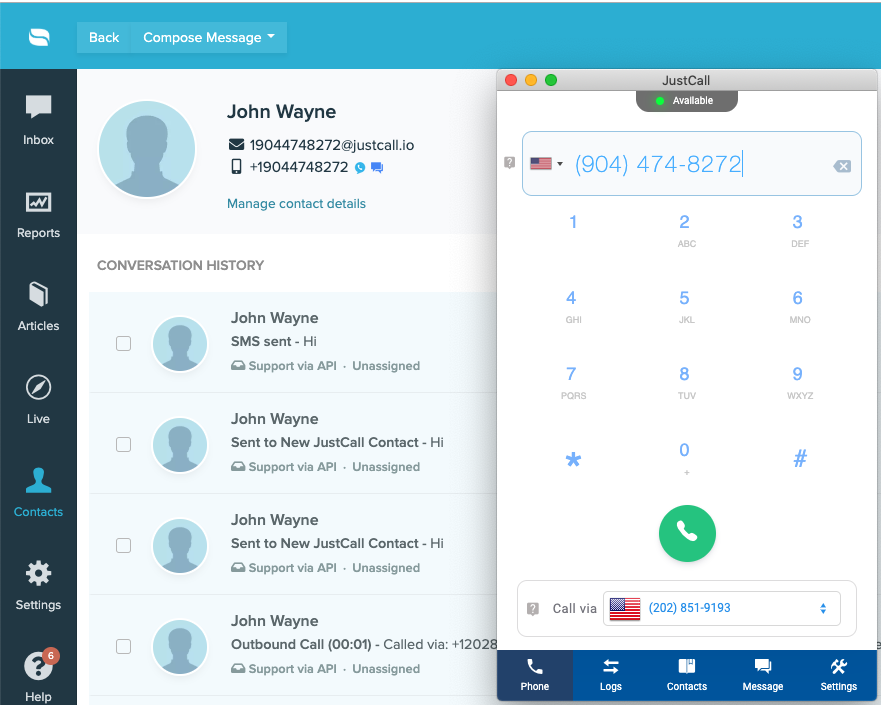Open Help with notification badge
This screenshot has height=705, width=881.
click(38, 676)
